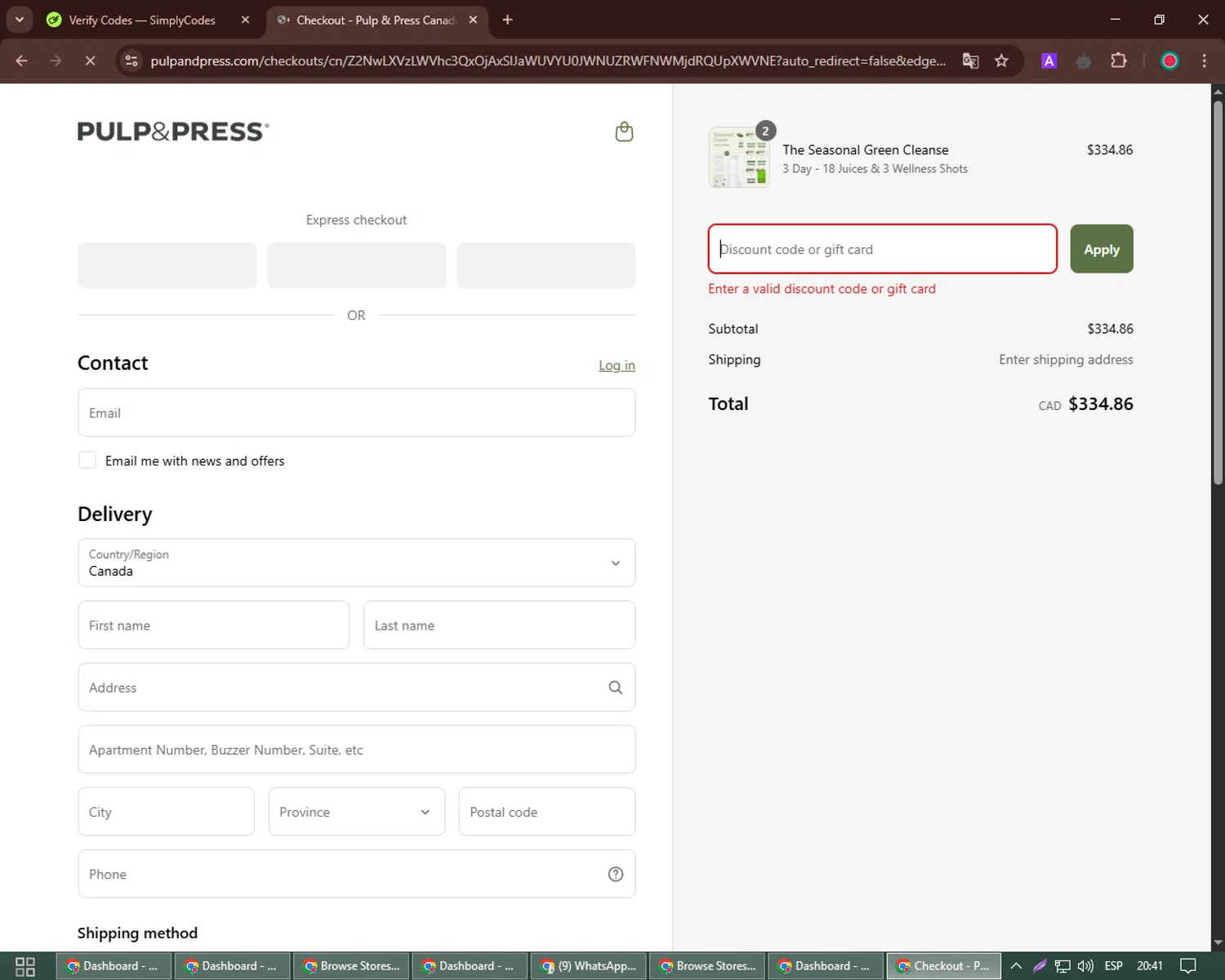
Task: Click the third express checkout button
Action: [546, 265]
